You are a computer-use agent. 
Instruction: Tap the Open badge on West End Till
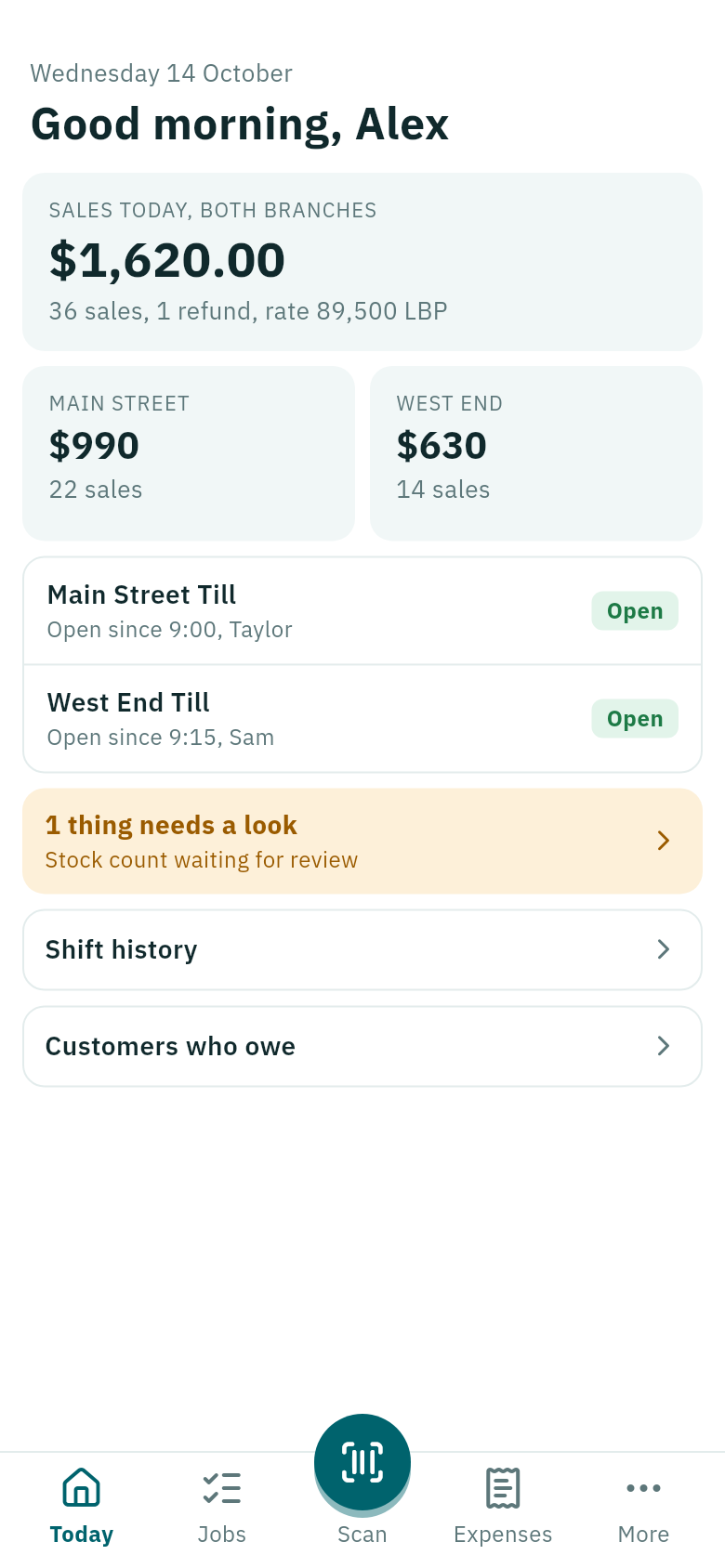click(635, 719)
